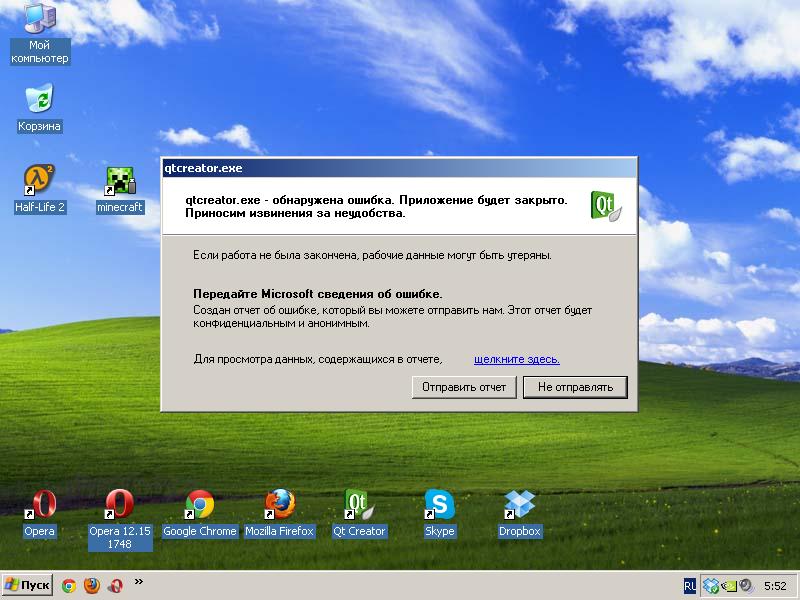Launch Opera from the quick launch bar

115,585
